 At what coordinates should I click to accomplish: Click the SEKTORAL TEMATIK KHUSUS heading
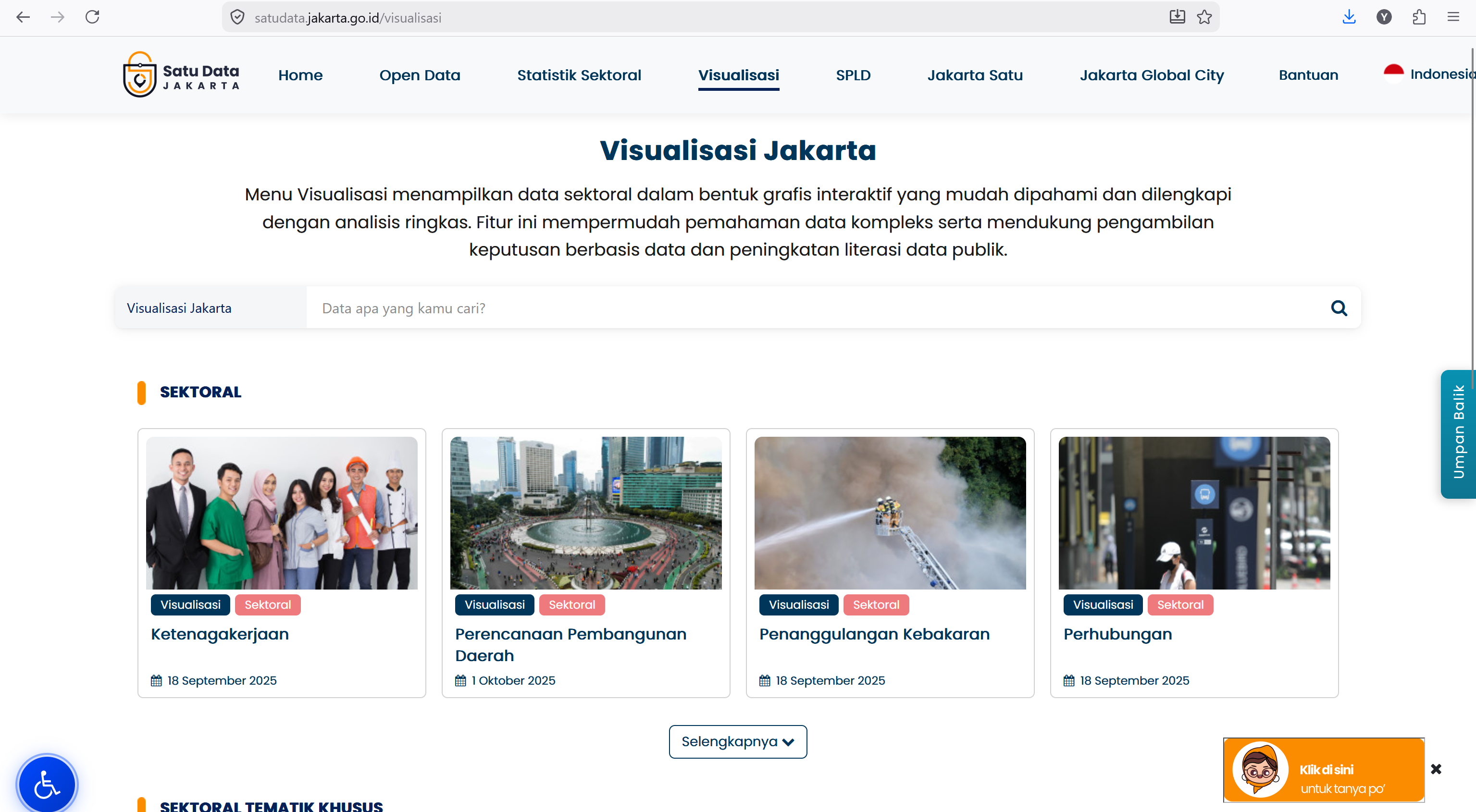pos(271,806)
